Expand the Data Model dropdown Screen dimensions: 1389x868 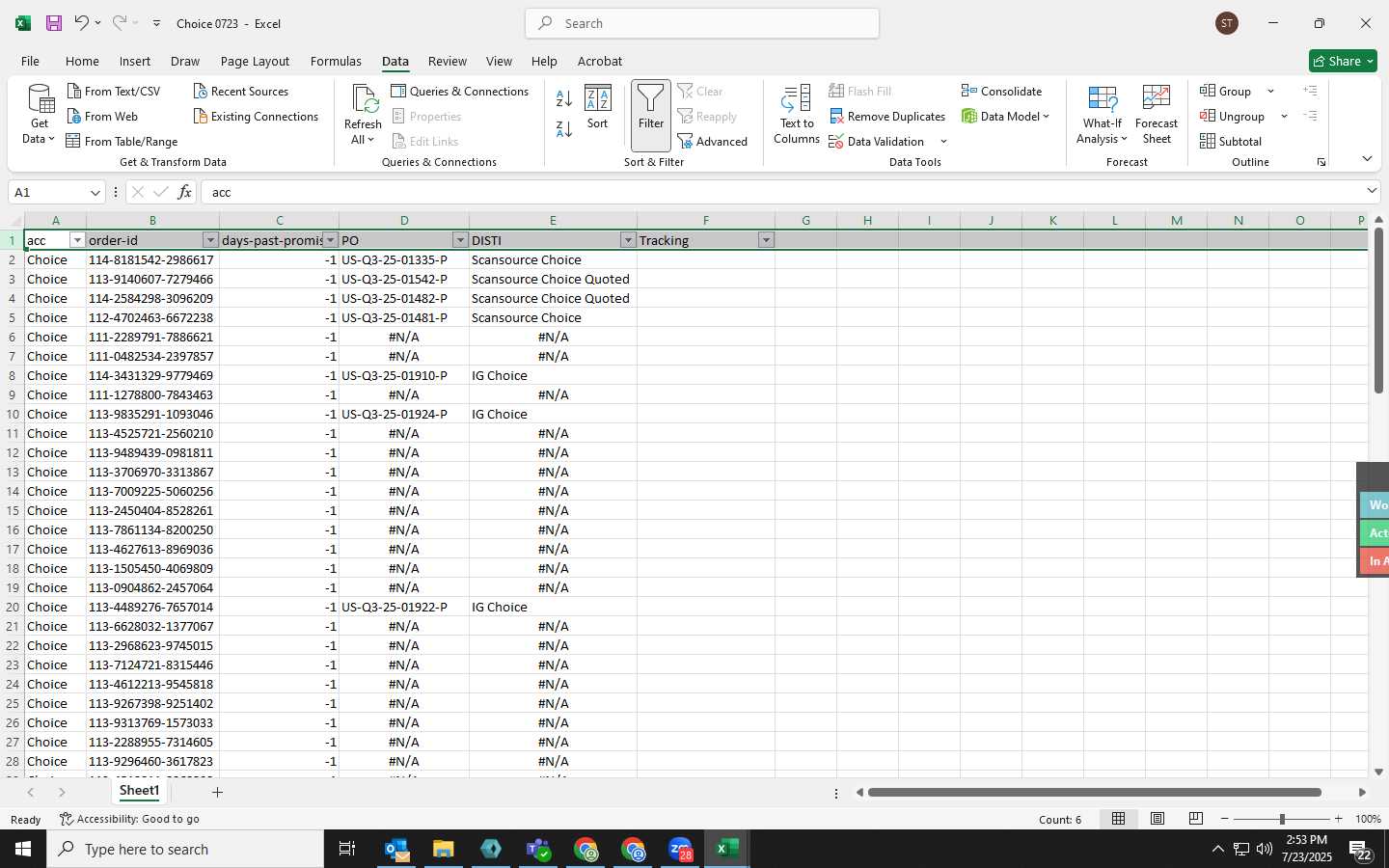point(1046,116)
